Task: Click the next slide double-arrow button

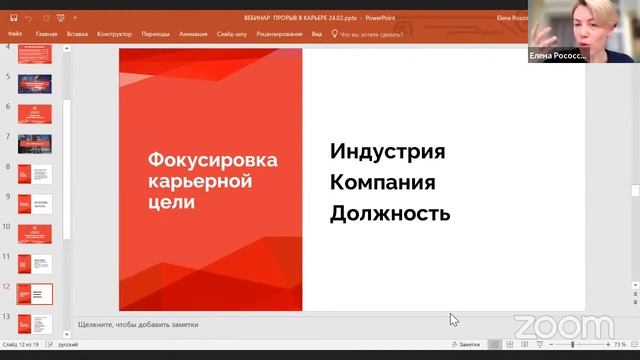Action: tap(635, 302)
